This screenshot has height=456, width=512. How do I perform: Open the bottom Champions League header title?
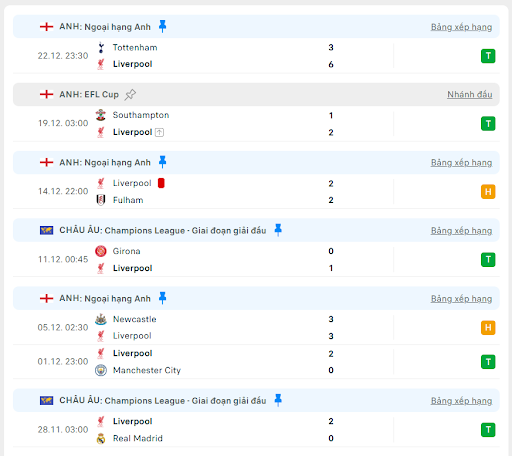pyautogui.click(x=163, y=400)
